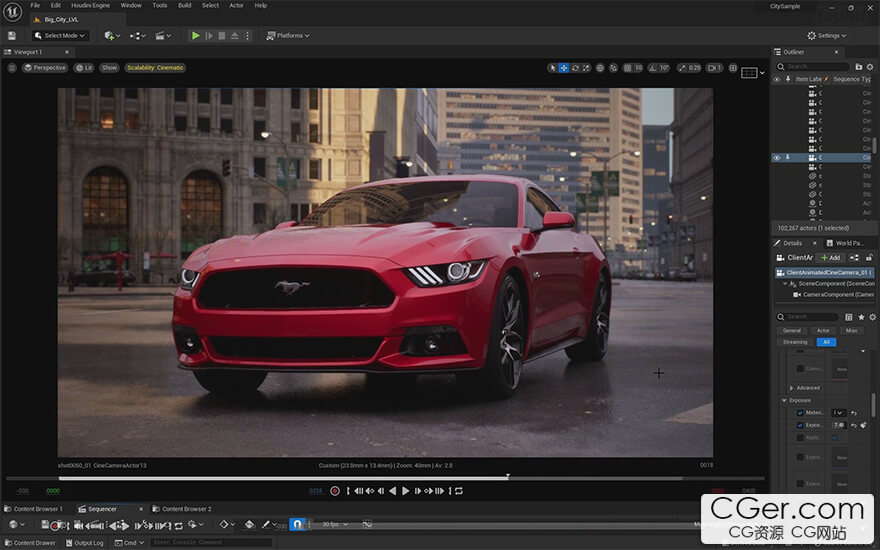Open the cinematics clapperboard dropdown
Screen dimensions: 880x550
tap(163, 35)
